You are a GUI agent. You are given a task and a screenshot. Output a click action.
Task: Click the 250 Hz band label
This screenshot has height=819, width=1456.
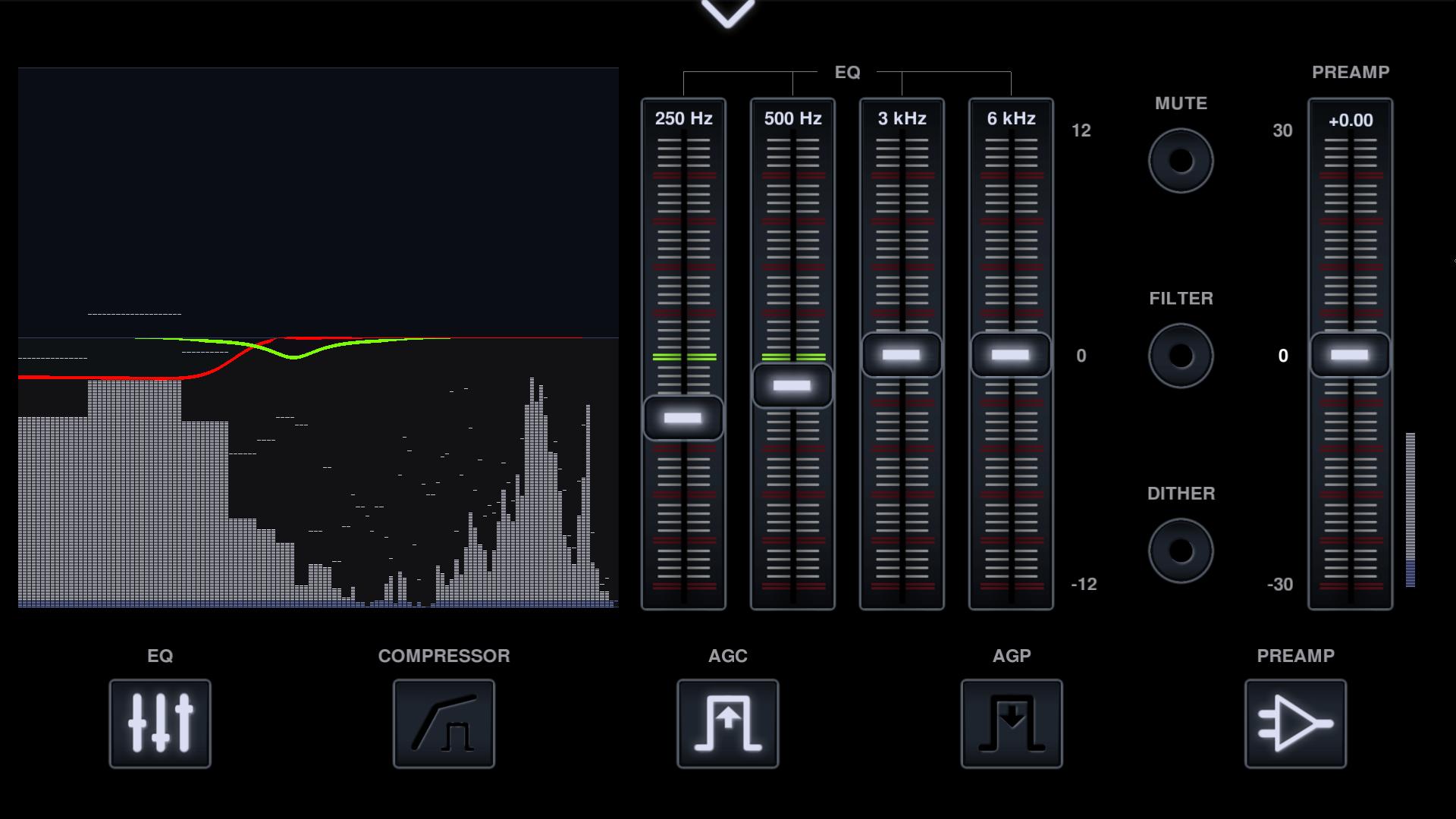tap(683, 118)
